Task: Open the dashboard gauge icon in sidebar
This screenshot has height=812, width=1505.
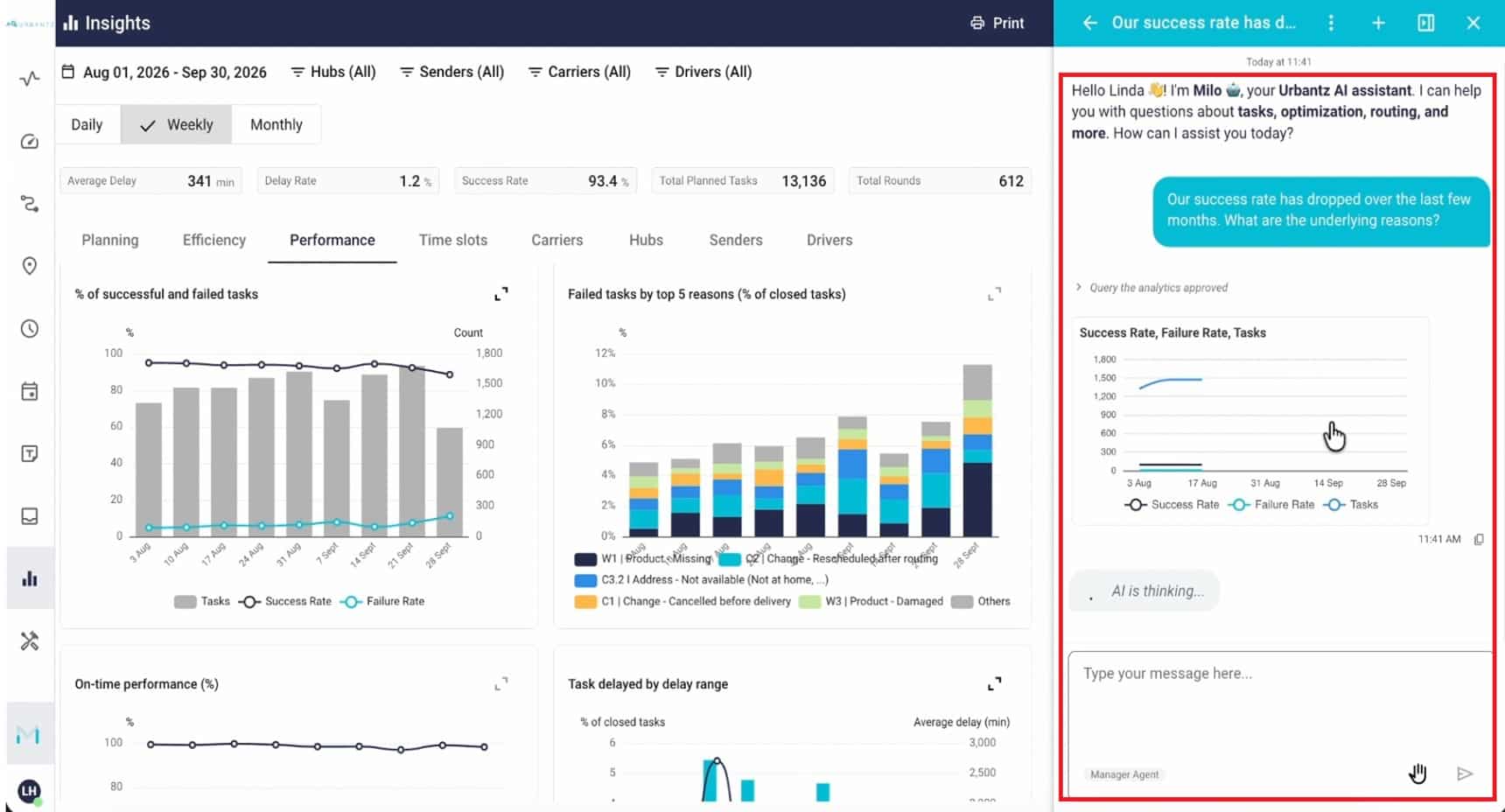Action: [30, 142]
